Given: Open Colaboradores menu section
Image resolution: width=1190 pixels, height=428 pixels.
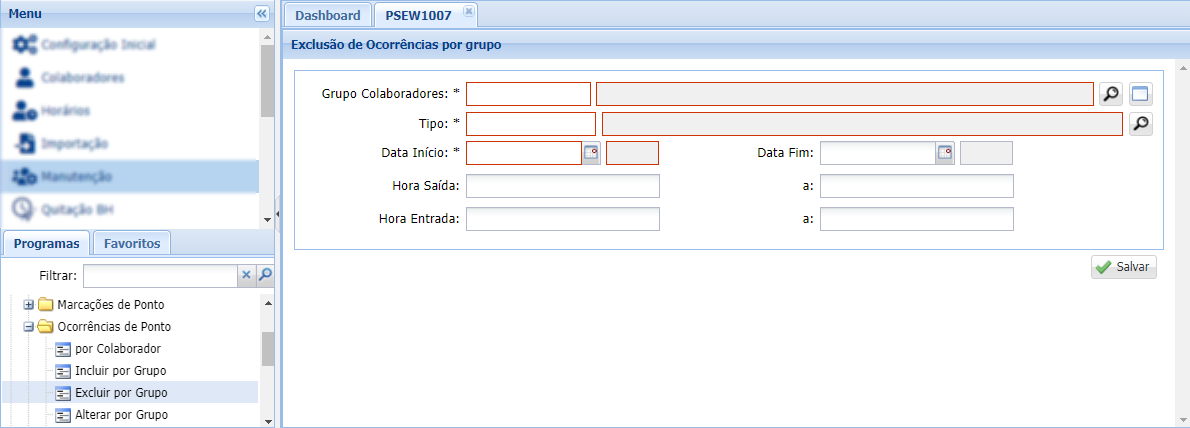Looking at the screenshot, I should pyautogui.click(x=83, y=77).
